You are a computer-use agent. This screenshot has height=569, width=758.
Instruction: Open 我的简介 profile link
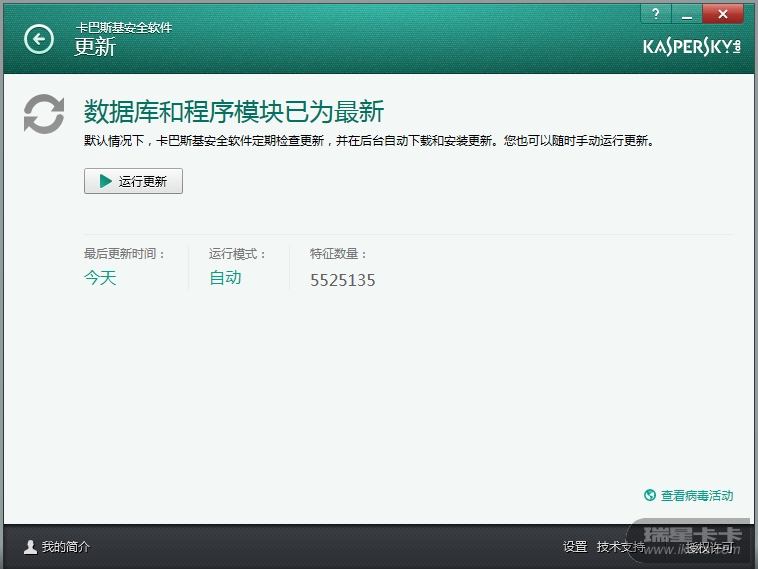coord(66,547)
